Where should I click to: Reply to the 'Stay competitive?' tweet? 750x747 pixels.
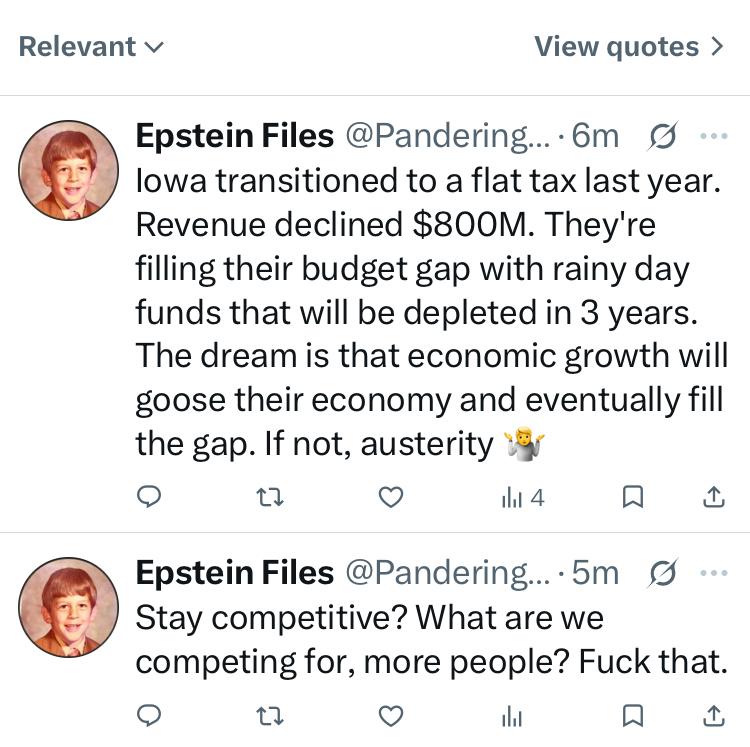coord(149,715)
